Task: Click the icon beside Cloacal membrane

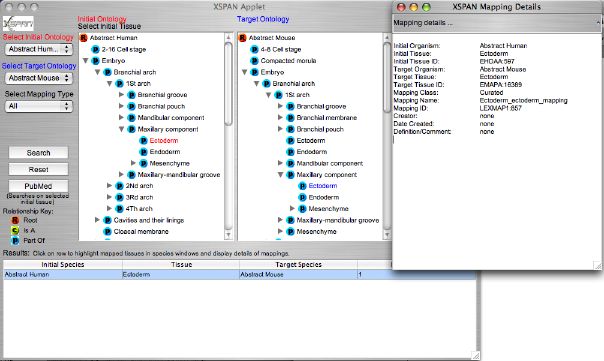Action: coord(107,232)
